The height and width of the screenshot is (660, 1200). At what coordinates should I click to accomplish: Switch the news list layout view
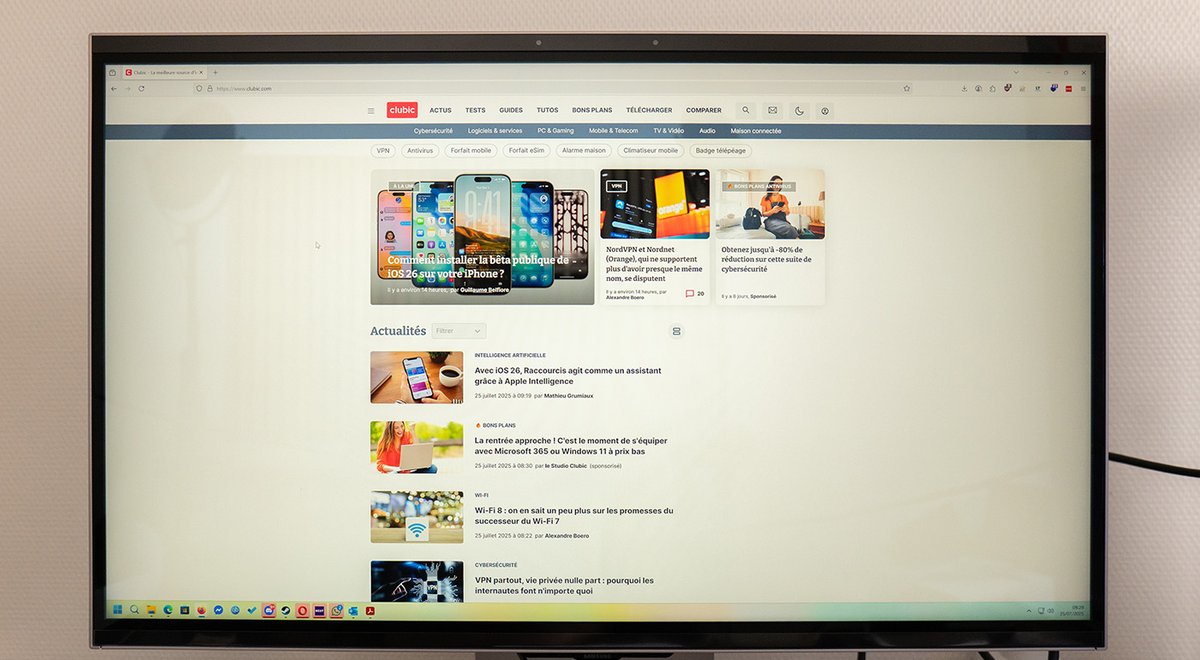click(676, 331)
